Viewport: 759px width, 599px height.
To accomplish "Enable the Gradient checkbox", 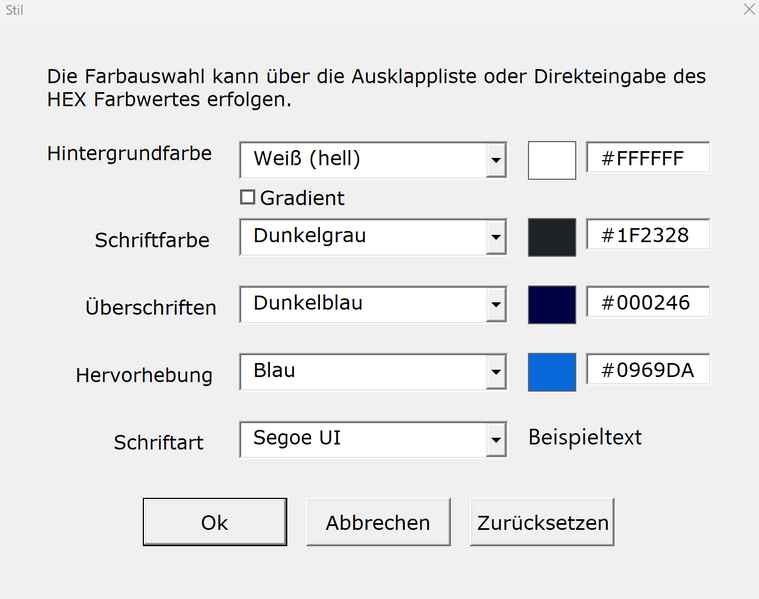I will pos(247,198).
